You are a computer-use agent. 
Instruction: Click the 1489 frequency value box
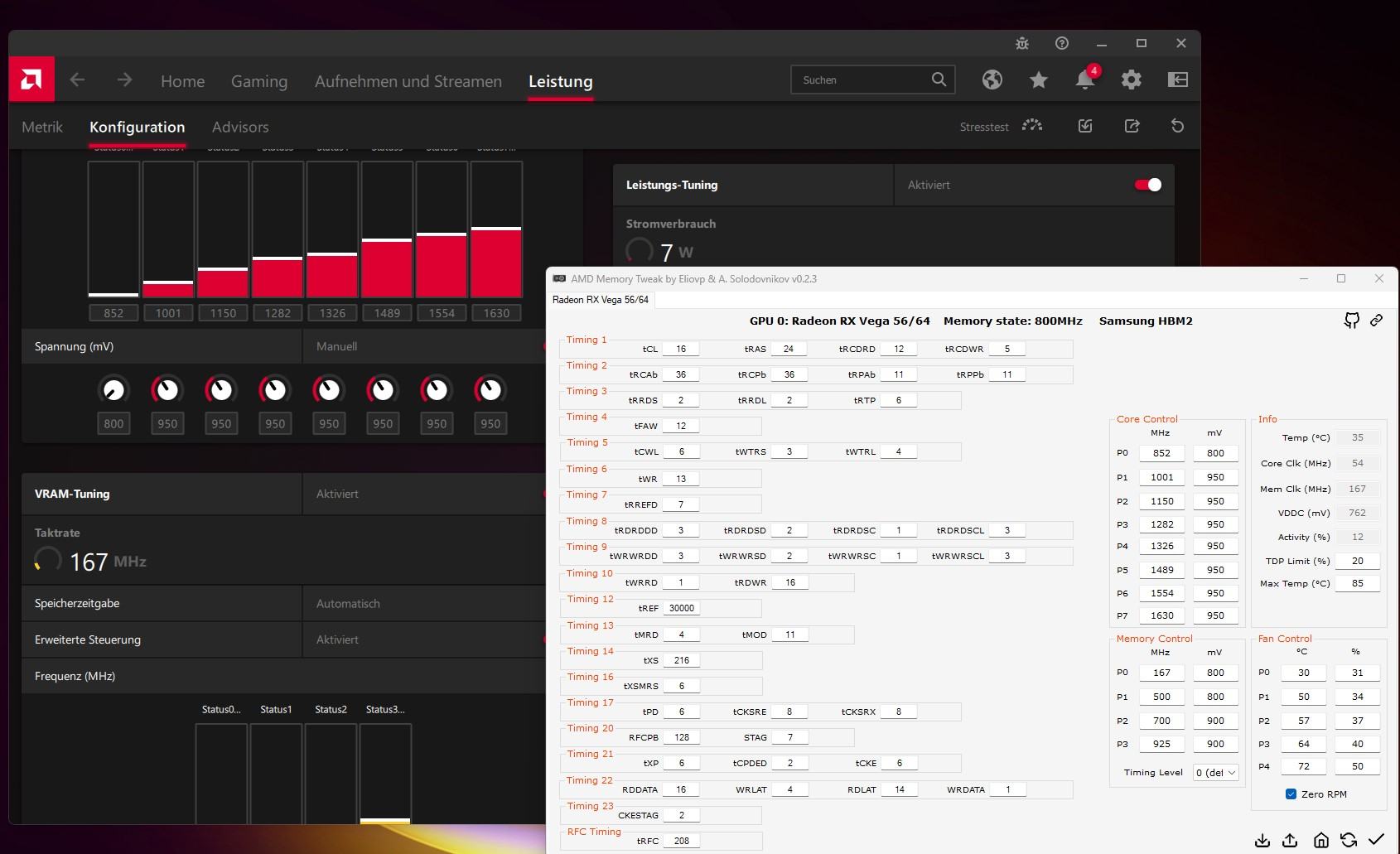point(387,313)
